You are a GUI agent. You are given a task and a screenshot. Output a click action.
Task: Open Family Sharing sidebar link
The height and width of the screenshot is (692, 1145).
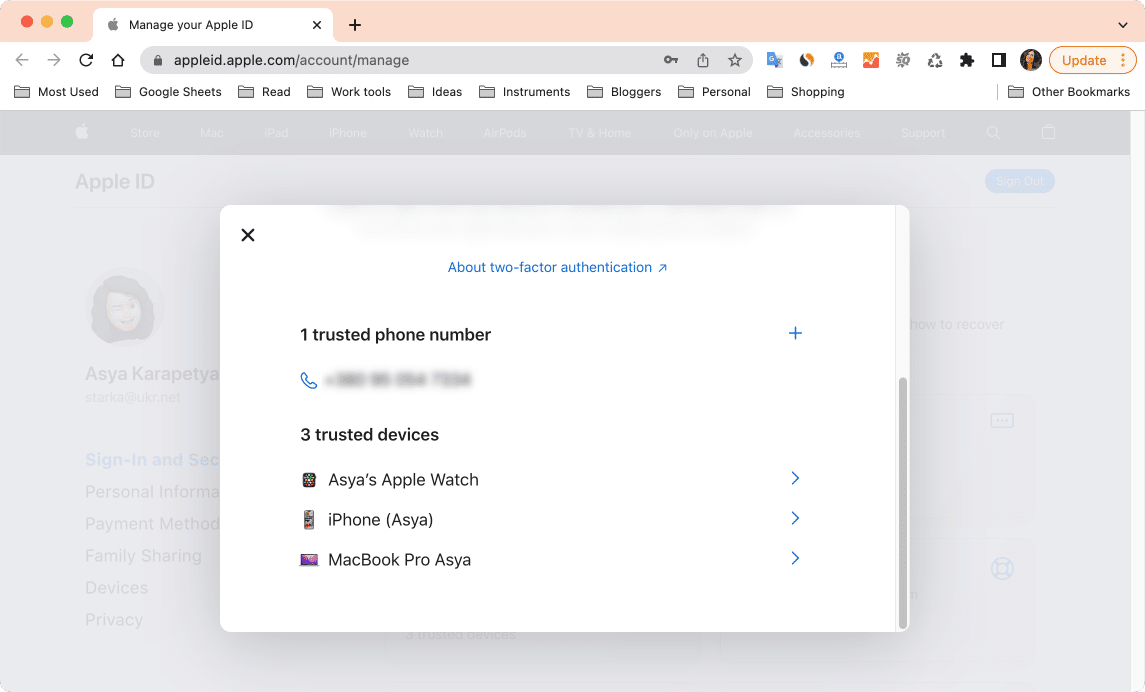143,555
